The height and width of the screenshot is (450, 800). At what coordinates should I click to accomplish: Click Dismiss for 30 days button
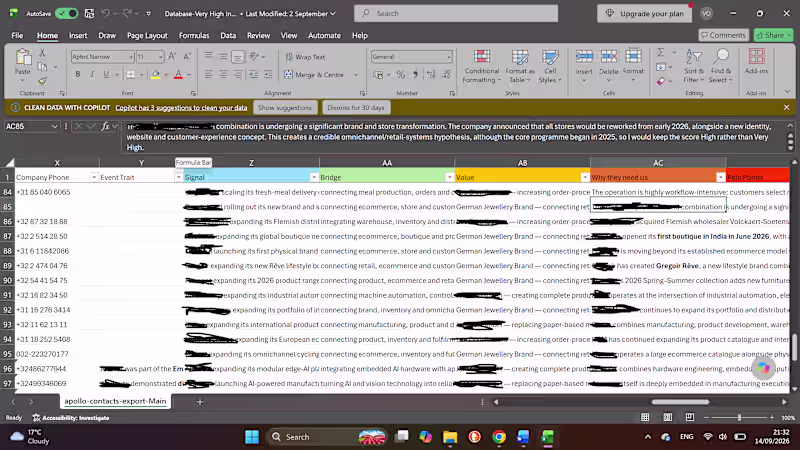[356, 108]
